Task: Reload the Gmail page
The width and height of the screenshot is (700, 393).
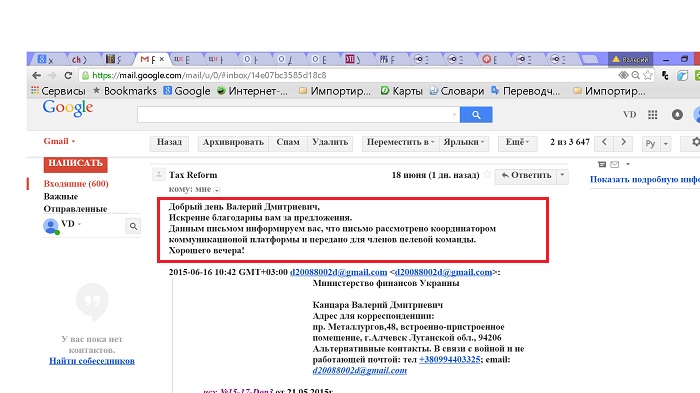Action: click(68, 75)
